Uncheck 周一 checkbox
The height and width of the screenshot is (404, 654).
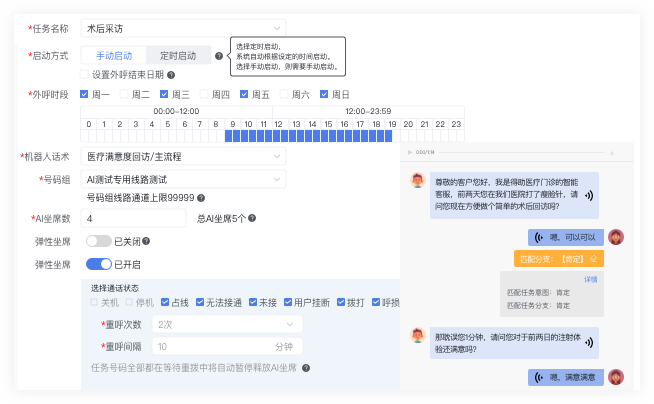[84, 94]
